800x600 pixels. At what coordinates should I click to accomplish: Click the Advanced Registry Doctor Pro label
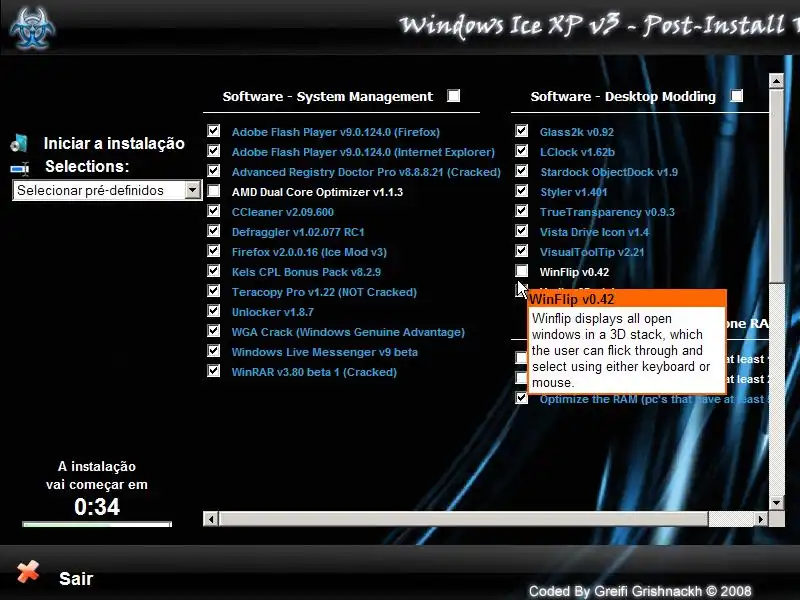[x=366, y=172]
